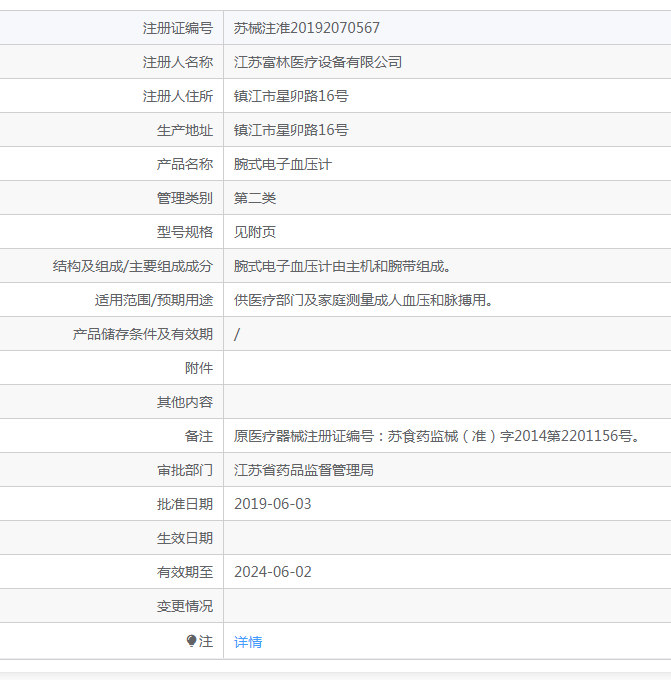The height and width of the screenshot is (680, 671).
Task: Click the 备注 original registration number text
Action: coord(437,436)
